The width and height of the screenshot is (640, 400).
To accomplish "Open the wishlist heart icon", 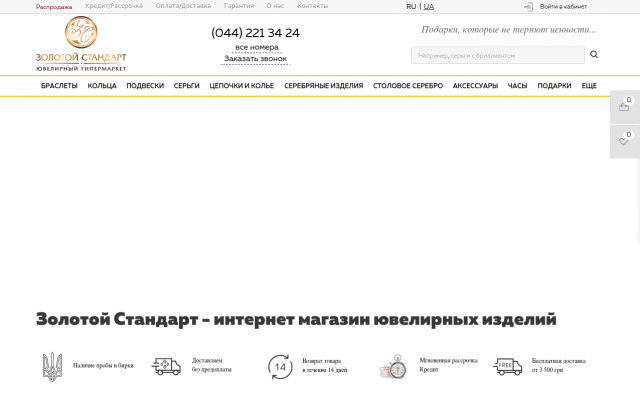I will coord(623,141).
